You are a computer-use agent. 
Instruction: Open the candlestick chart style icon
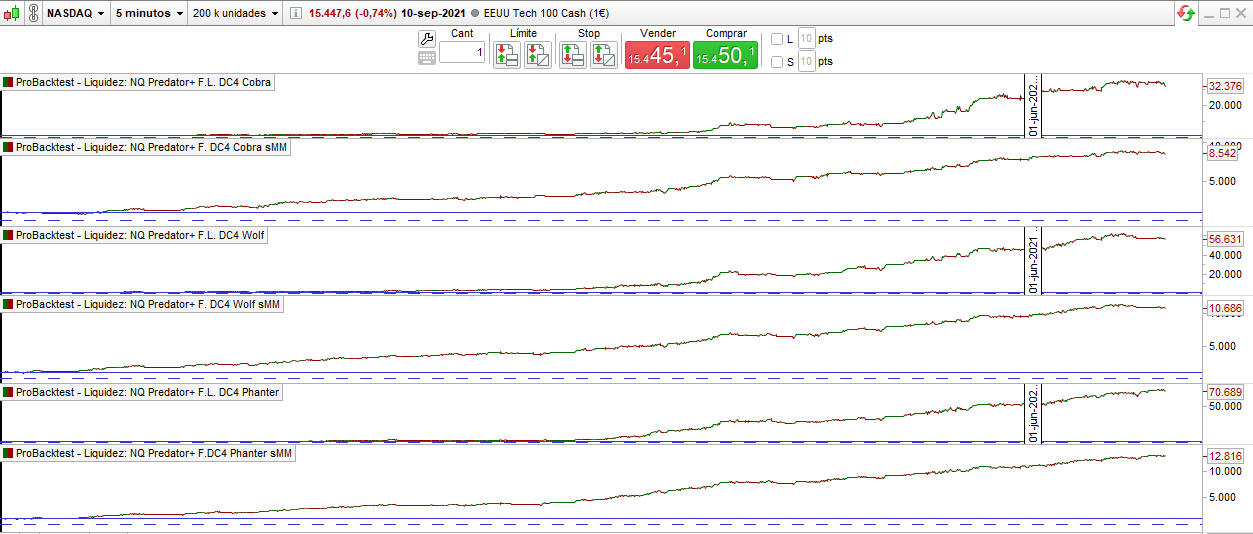point(12,14)
